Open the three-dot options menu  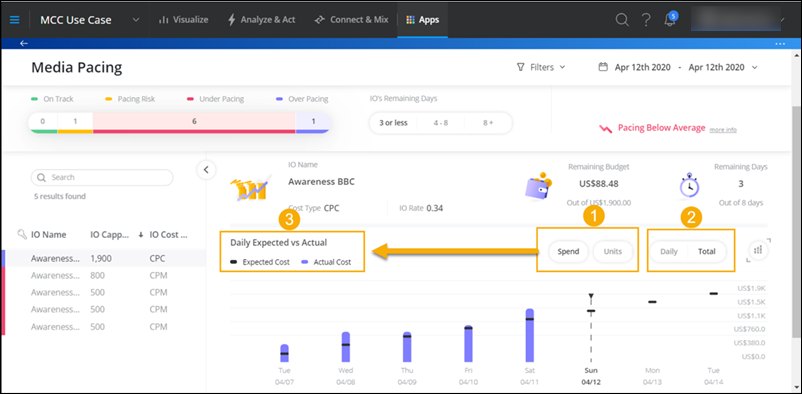779,43
